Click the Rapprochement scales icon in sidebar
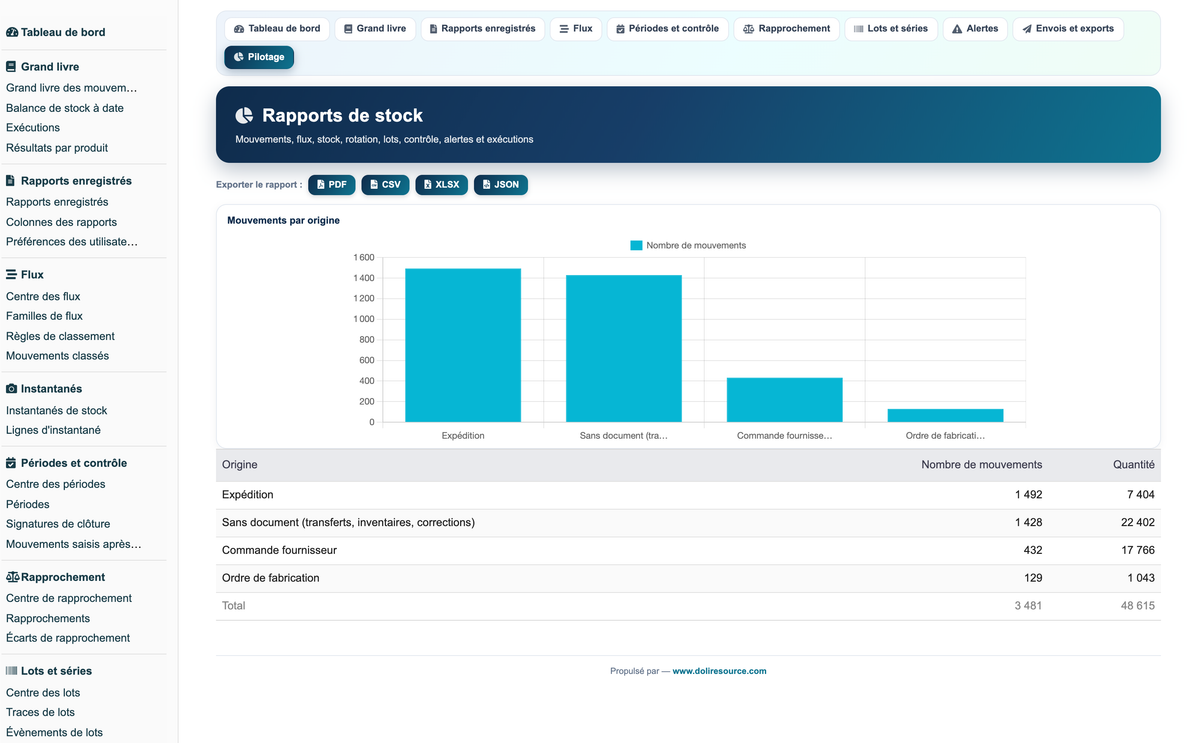This screenshot has width=1200, height=743. (12, 577)
